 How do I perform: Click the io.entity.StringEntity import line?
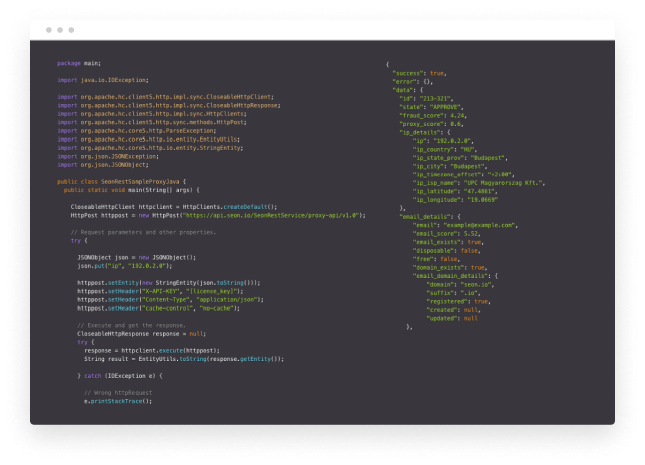coord(150,148)
